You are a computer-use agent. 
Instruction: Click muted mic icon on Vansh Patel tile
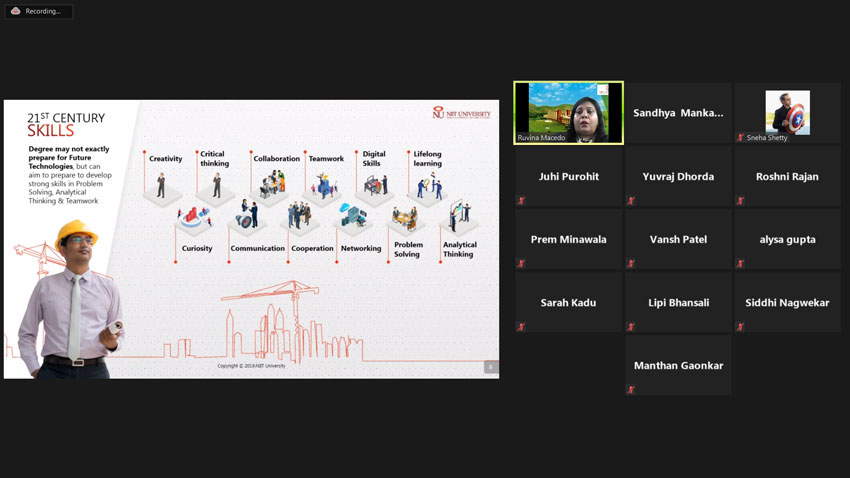pyautogui.click(x=631, y=264)
